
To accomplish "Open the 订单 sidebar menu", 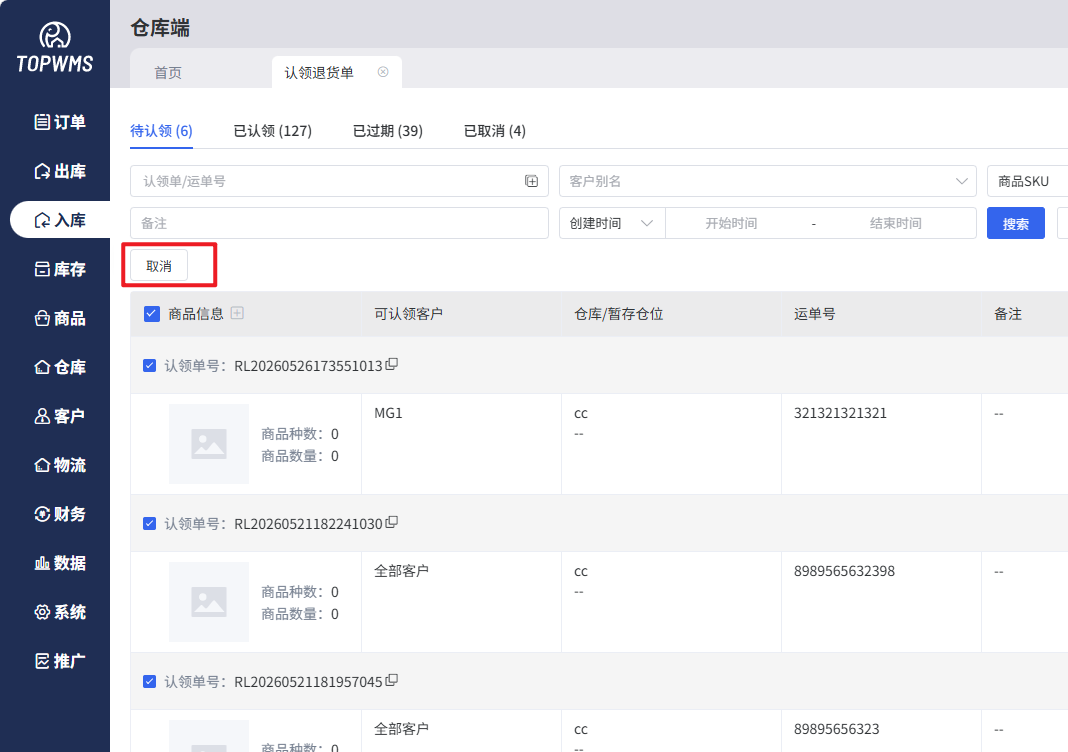I will pyautogui.click(x=60, y=122).
